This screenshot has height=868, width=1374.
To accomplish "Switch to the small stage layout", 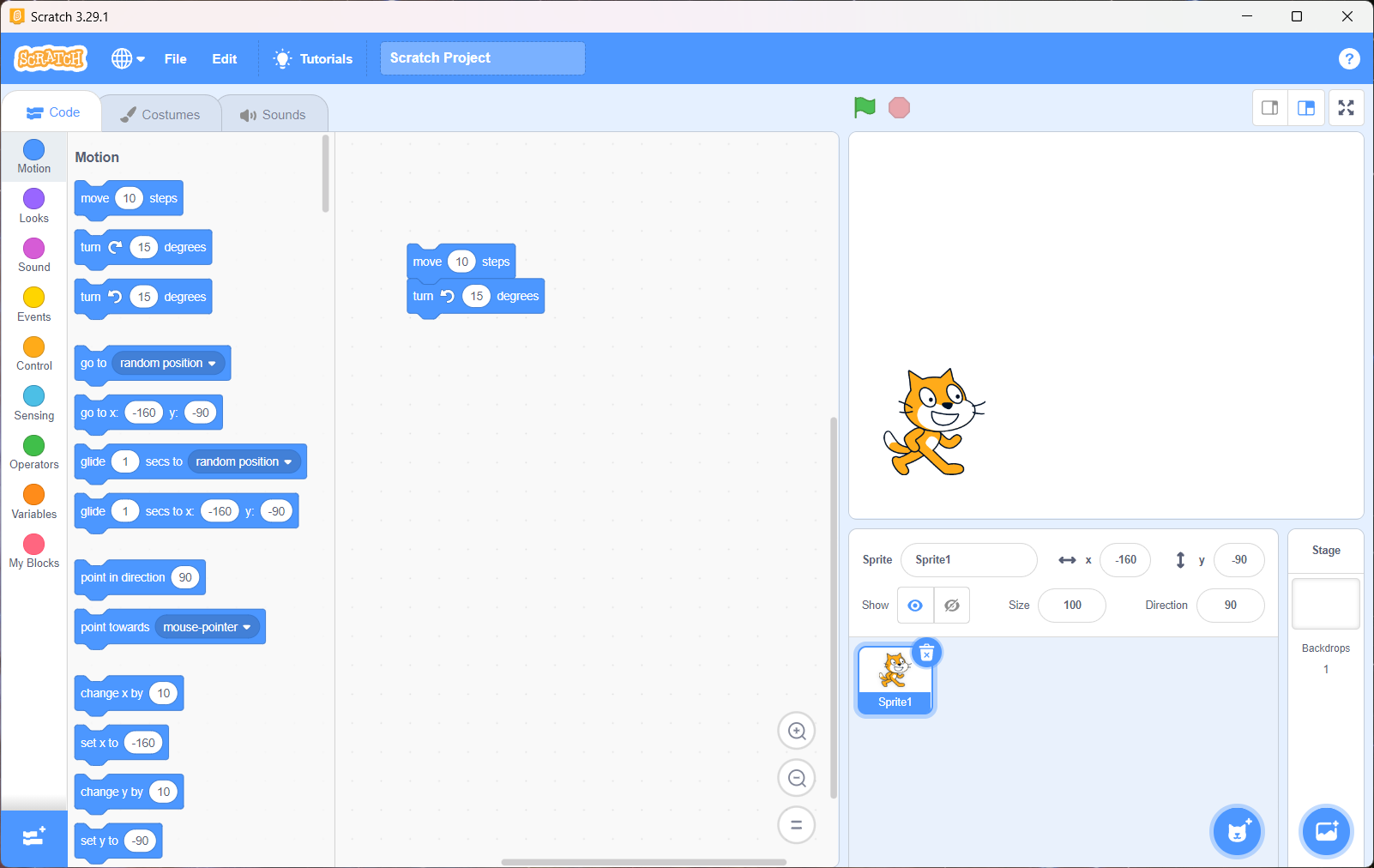I will point(1269,108).
